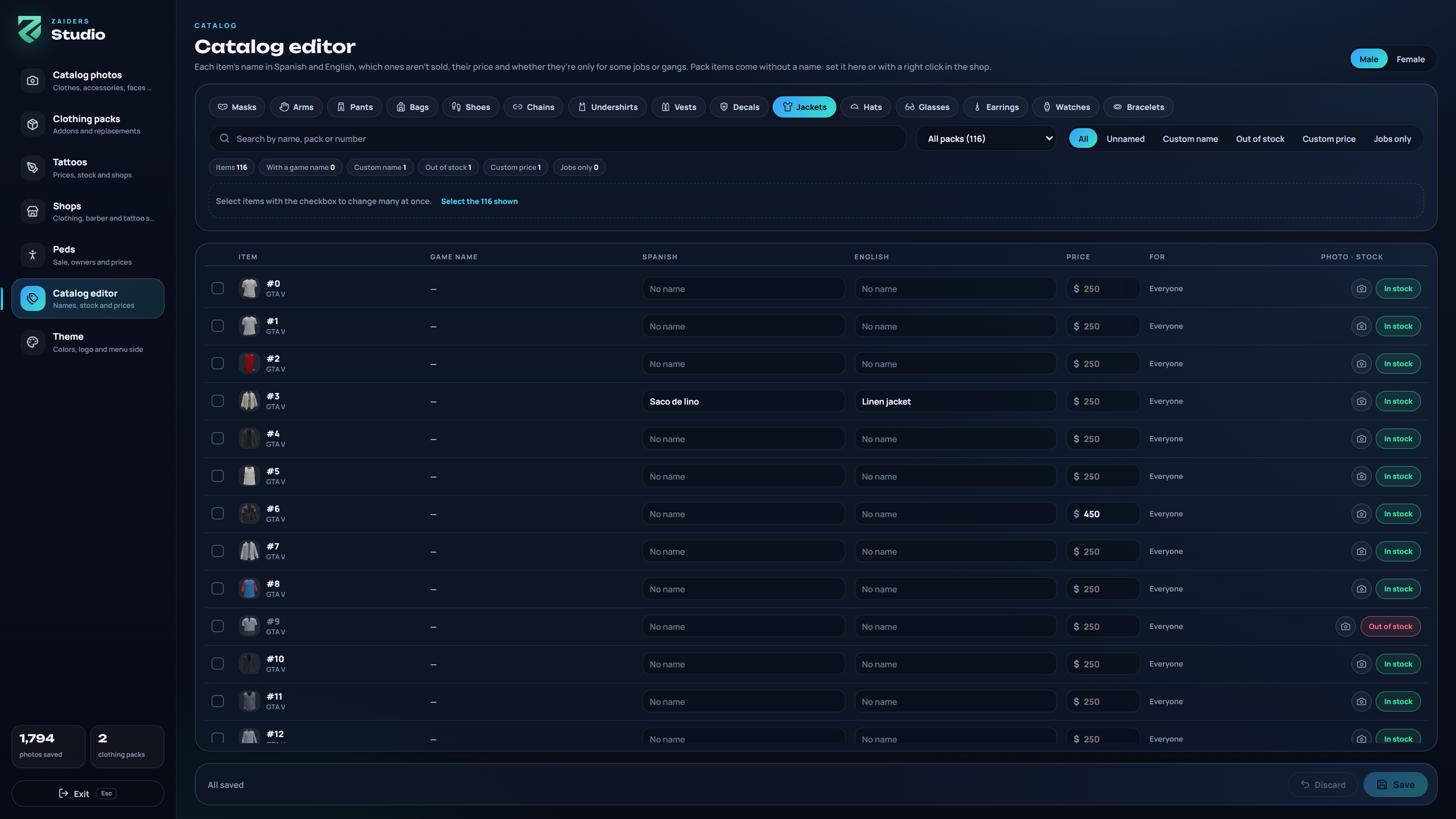Open Shops storefront icon

(x=32, y=212)
